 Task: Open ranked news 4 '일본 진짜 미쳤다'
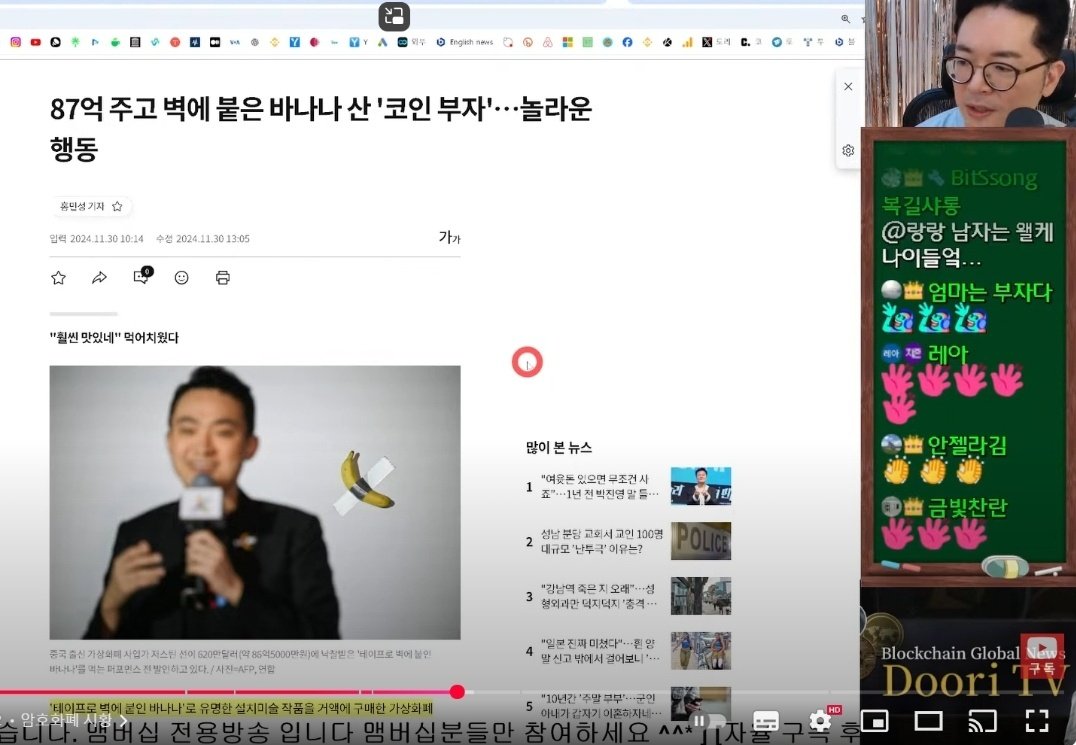600,651
